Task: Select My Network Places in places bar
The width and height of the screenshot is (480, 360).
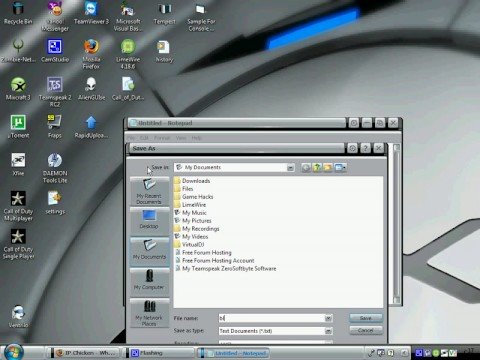Action: pos(149,313)
